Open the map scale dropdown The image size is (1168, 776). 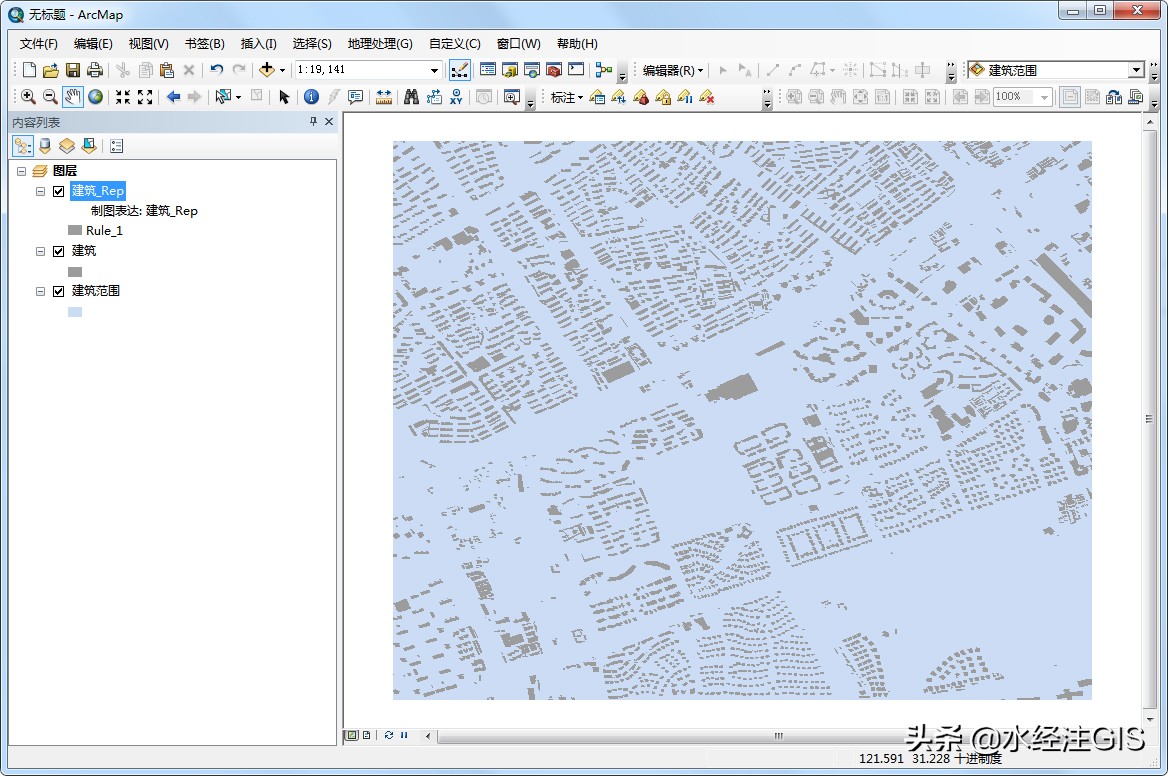coord(434,70)
